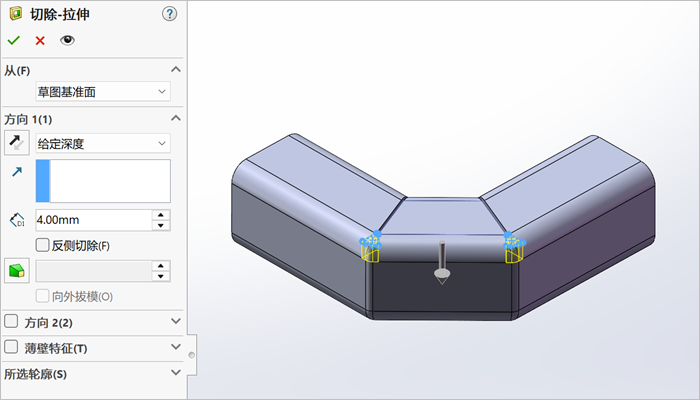Click the extrude direction arrow on the model

point(442,263)
